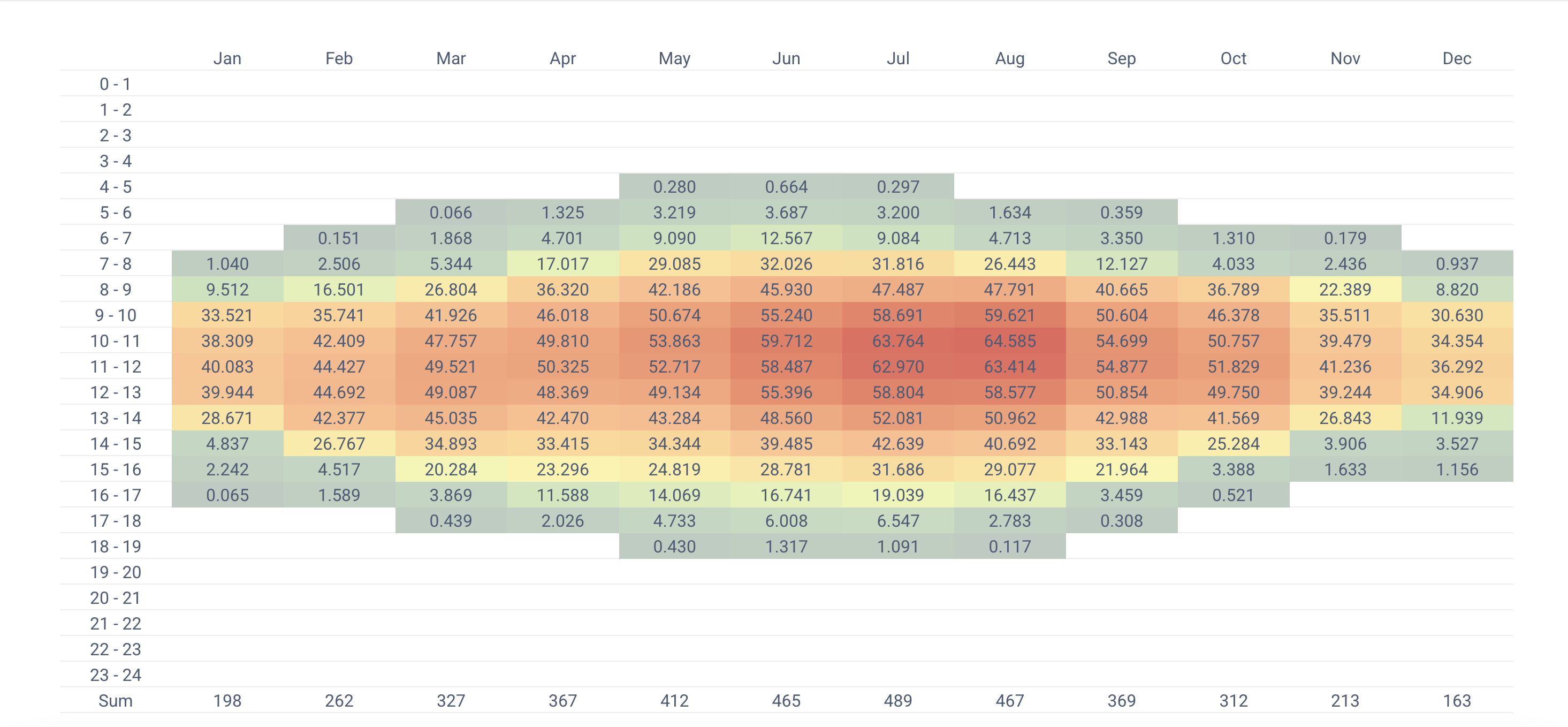Click cell value 0.280 in May

[x=674, y=187]
